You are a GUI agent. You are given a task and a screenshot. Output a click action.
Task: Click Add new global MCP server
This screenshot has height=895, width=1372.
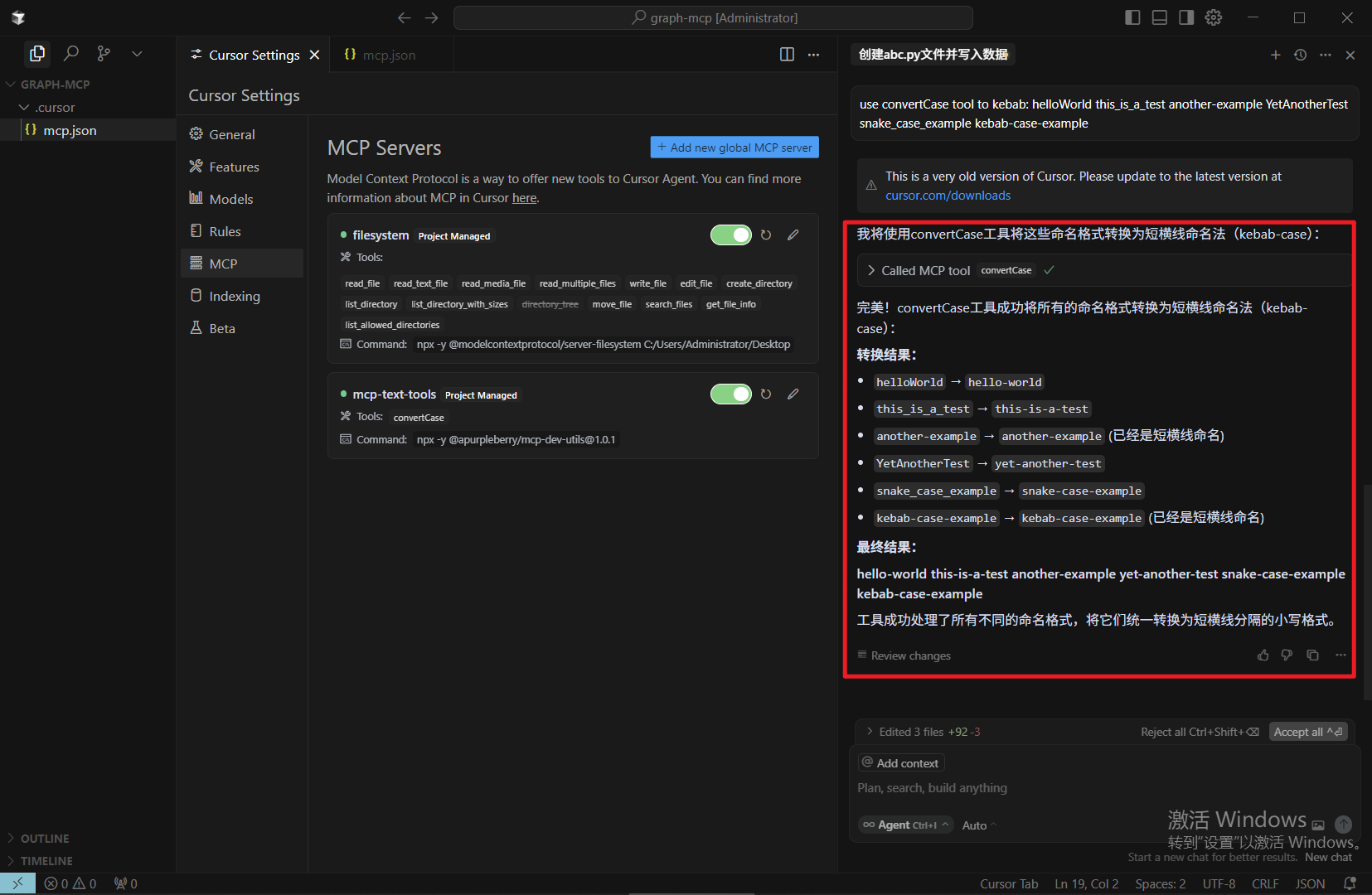[734, 148]
